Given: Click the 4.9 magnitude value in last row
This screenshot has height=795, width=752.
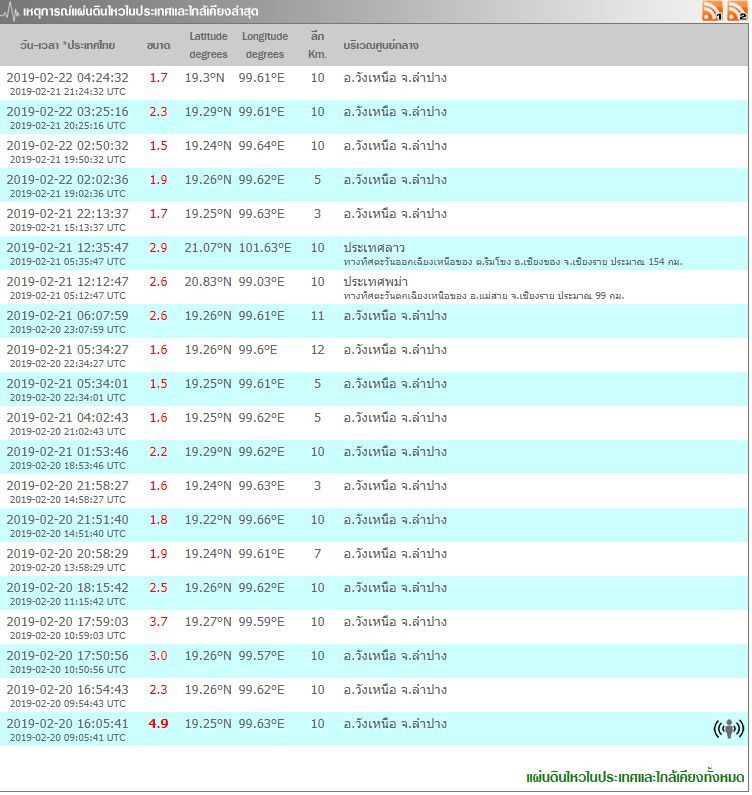Looking at the screenshot, I should point(158,724).
